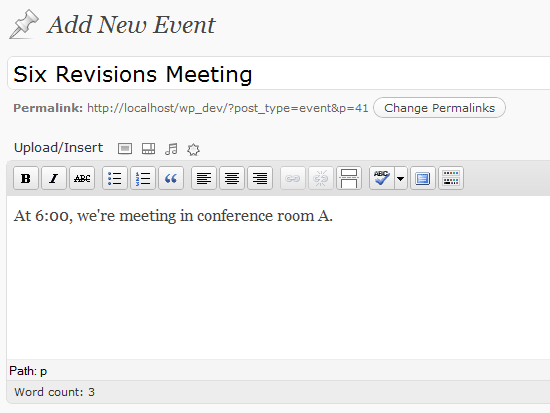Apply strikethrough ABC formatting
The image size is (550, 413).
[x=82, y=178]
